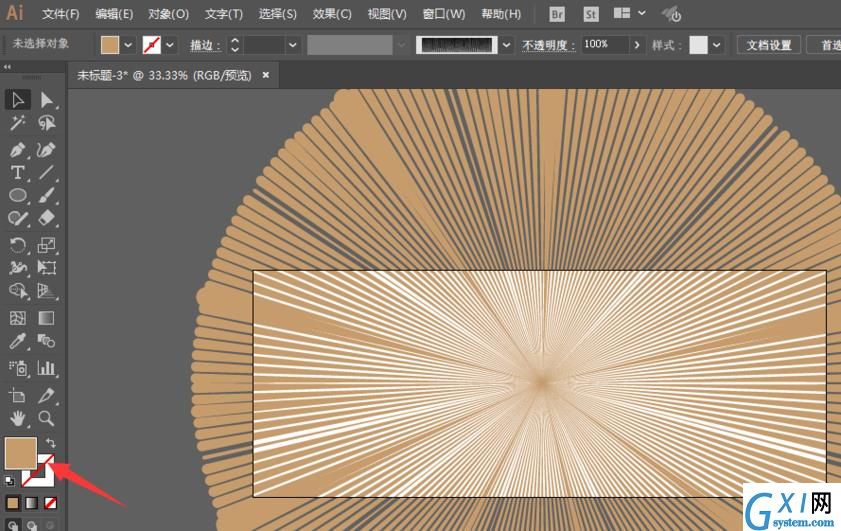The height and width of the screenshot is (531, 841).
Task: Select the Free Transform tool
Action: (47, 268)
